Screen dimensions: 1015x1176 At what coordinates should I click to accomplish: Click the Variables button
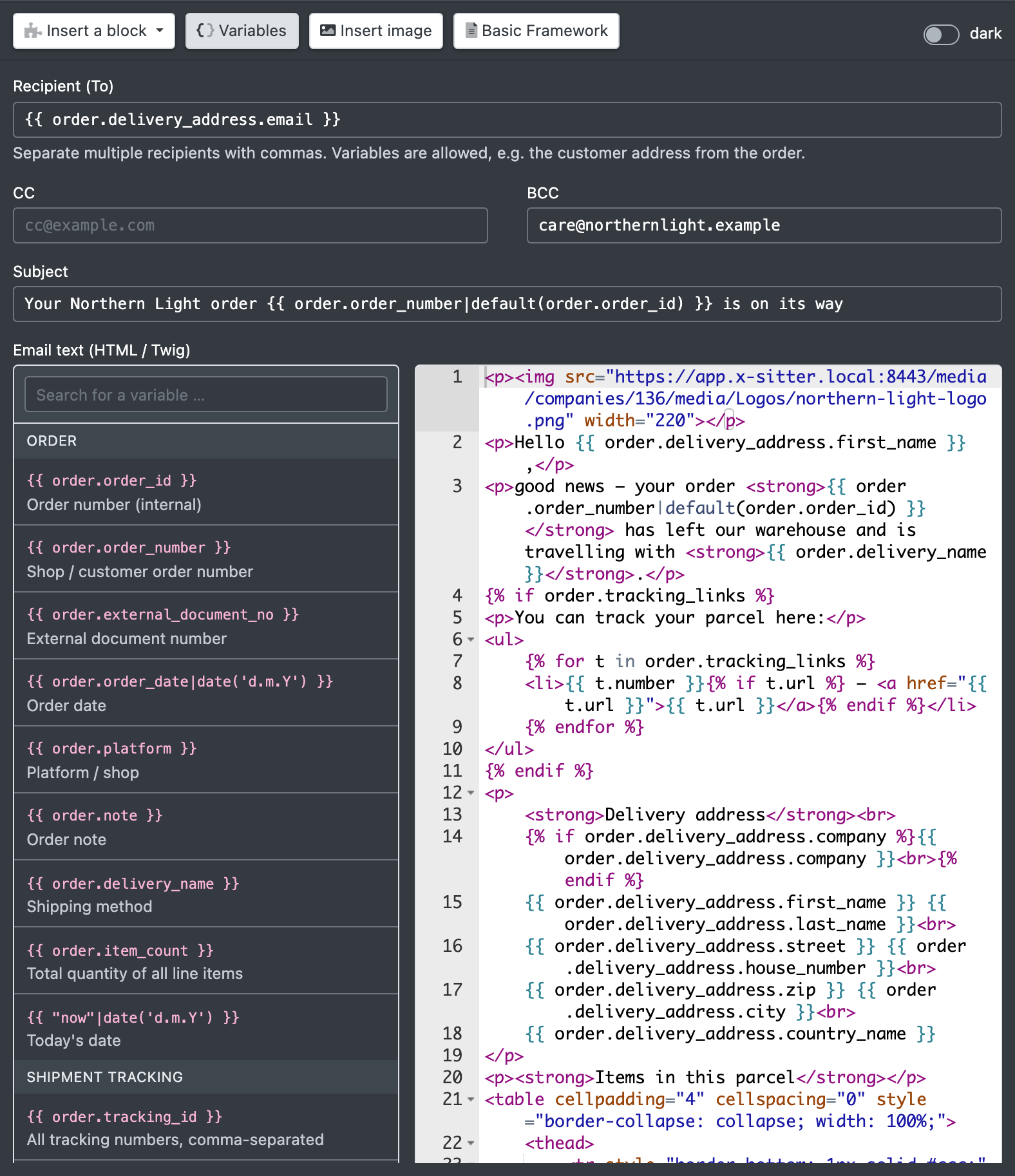click(242, 31)
